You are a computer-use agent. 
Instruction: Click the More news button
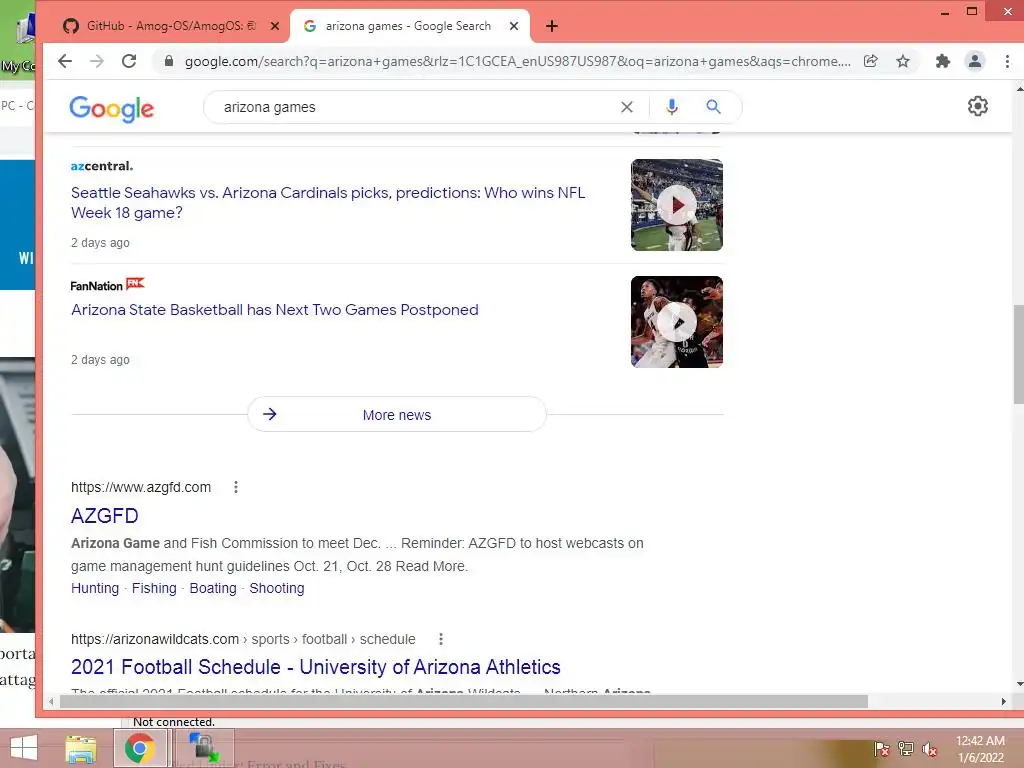(396, 415)
